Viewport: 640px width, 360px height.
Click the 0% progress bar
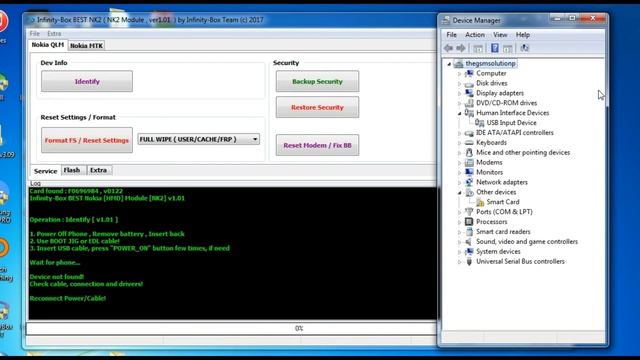click(231, 328)
